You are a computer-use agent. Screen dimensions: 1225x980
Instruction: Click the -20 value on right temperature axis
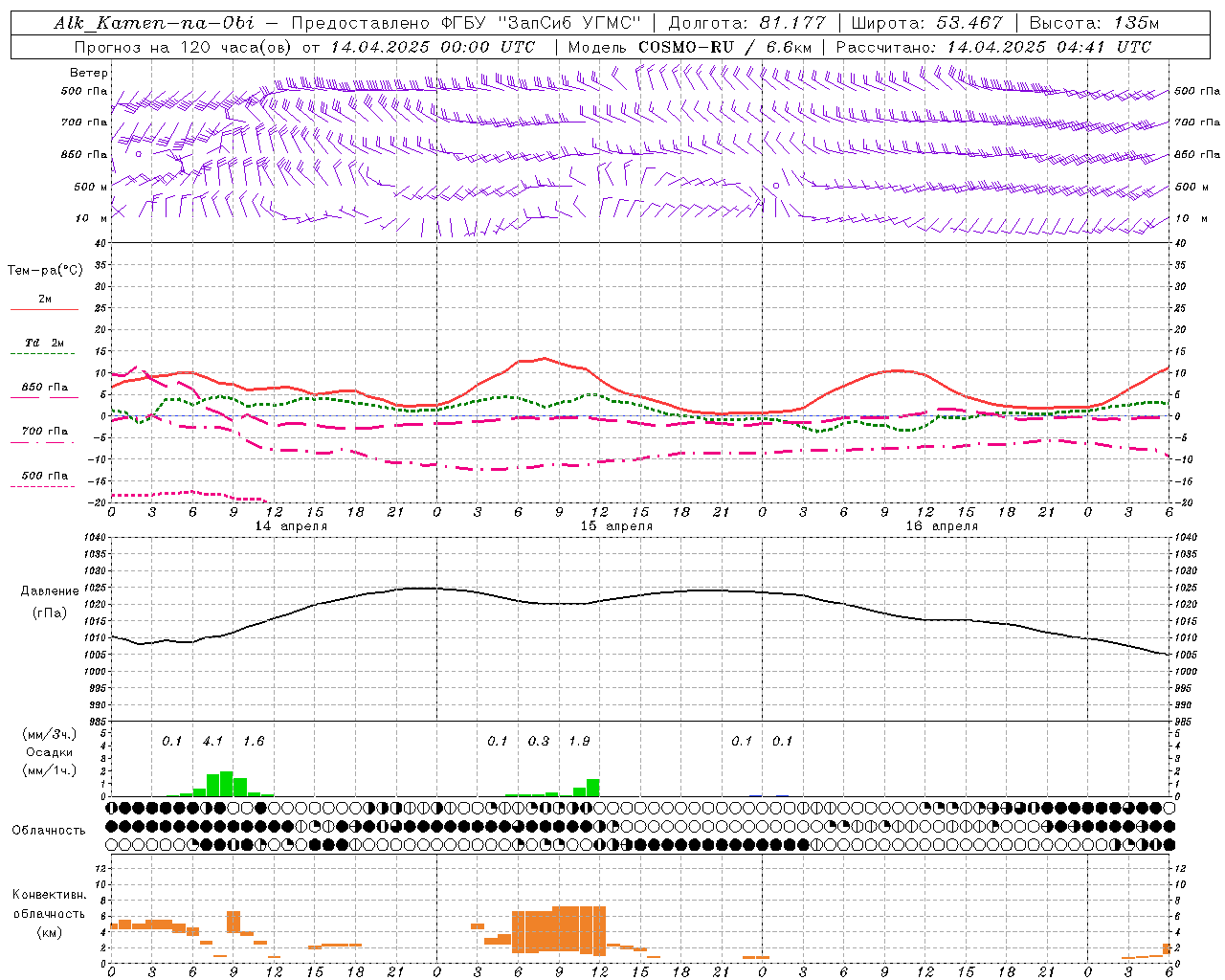click(x=1183, y=502)
